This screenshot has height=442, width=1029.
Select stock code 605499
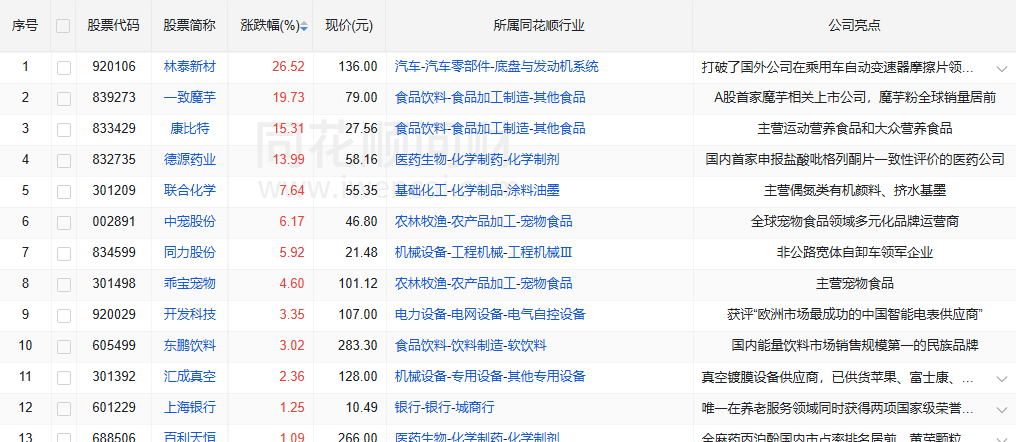click(114, 345)
